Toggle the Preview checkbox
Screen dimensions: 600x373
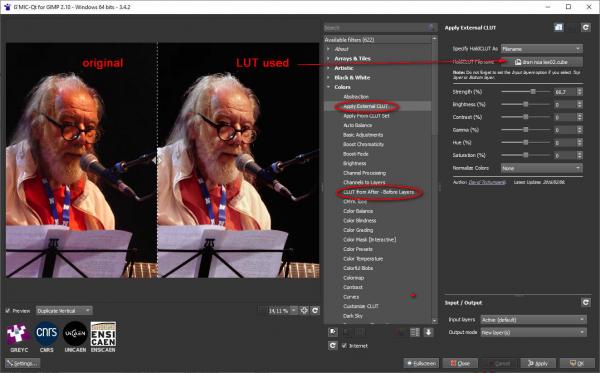point(8,311)
